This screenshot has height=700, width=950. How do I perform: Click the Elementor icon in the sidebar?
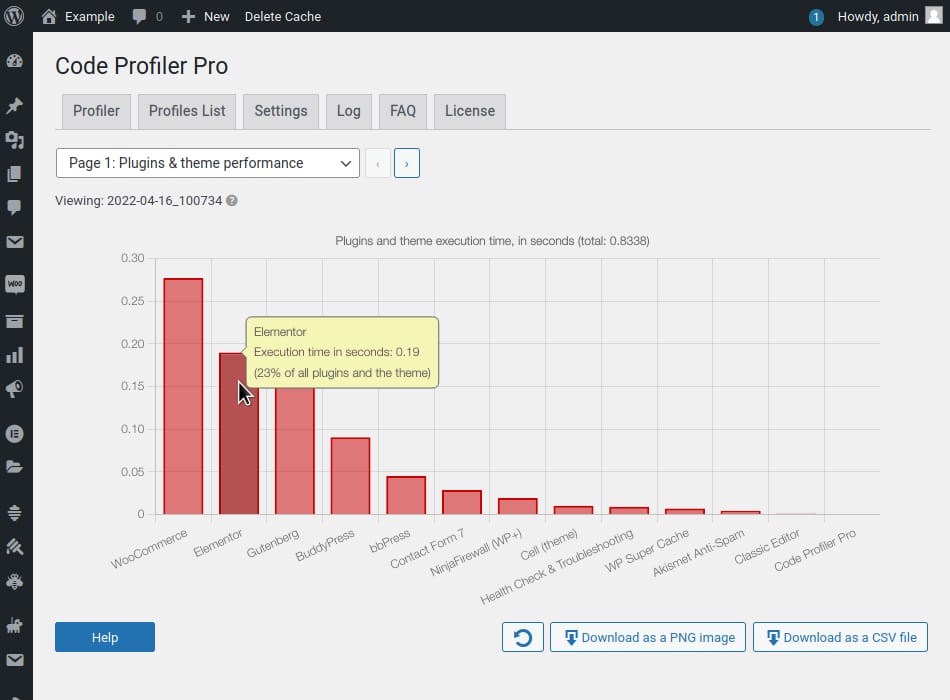pyautogui.click(x=15, y=433)
